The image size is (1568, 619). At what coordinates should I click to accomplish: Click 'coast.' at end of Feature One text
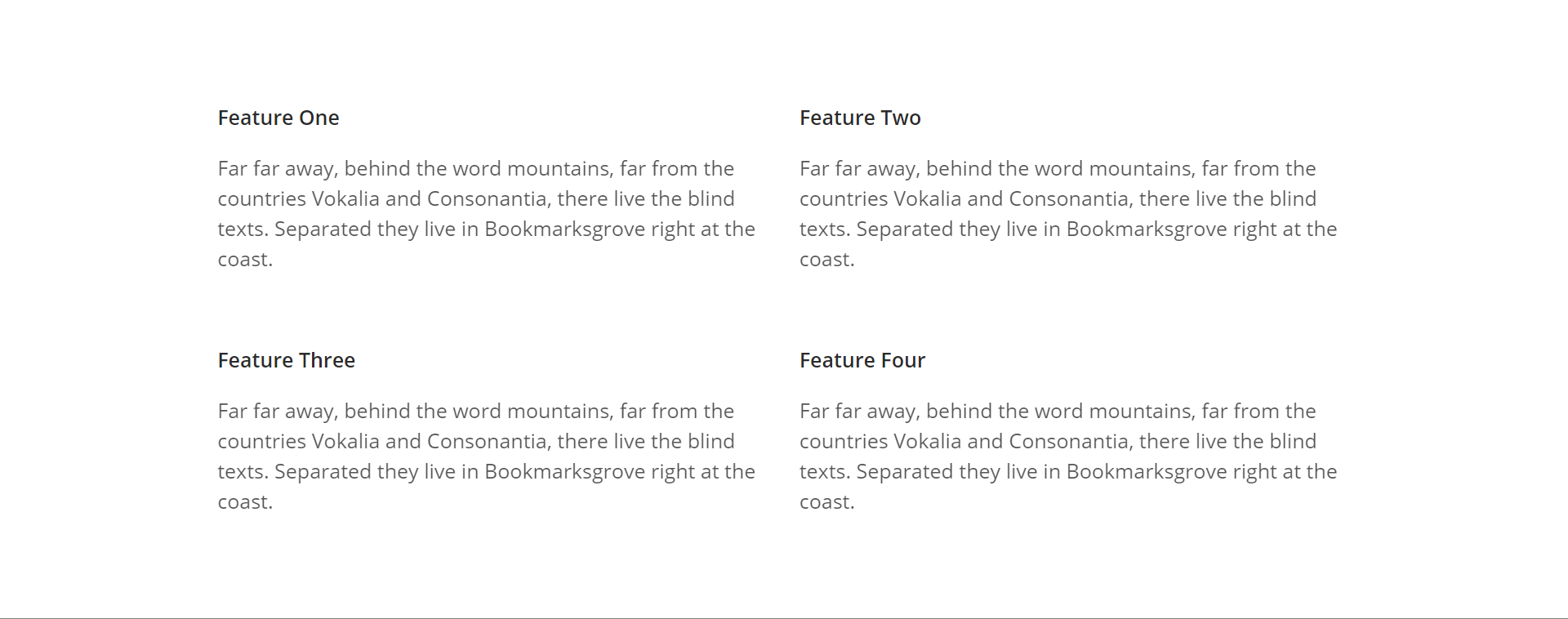coord(245,260)
